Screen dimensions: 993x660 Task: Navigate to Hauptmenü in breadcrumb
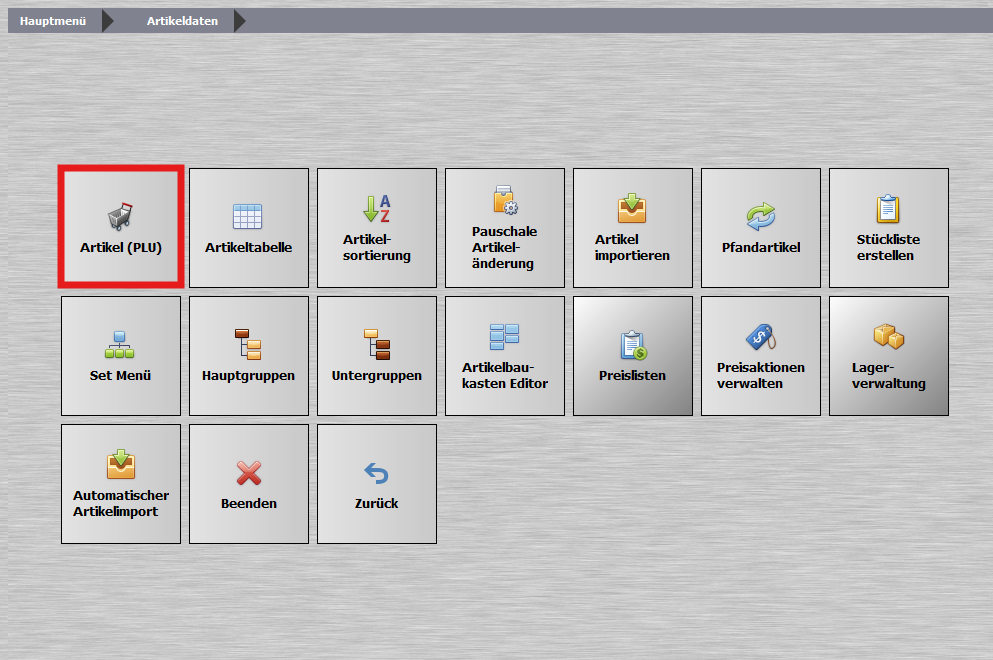click(52, 21)
